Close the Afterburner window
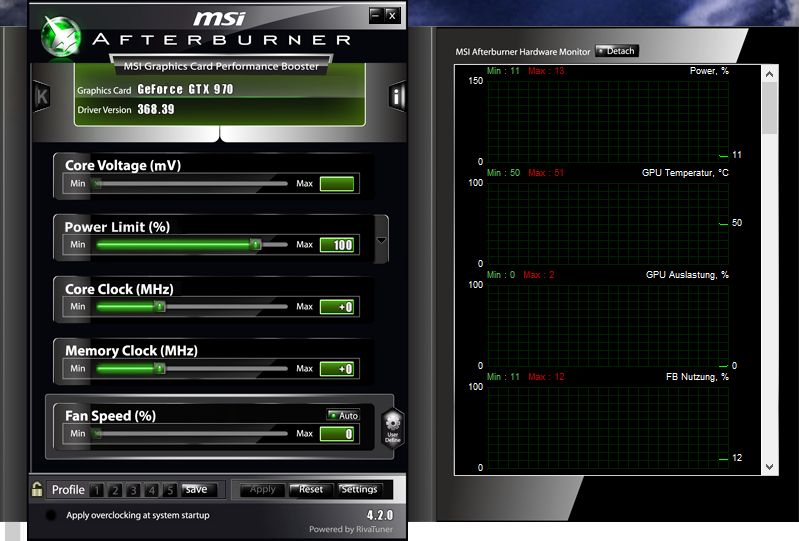 click(x=392, y=16)
